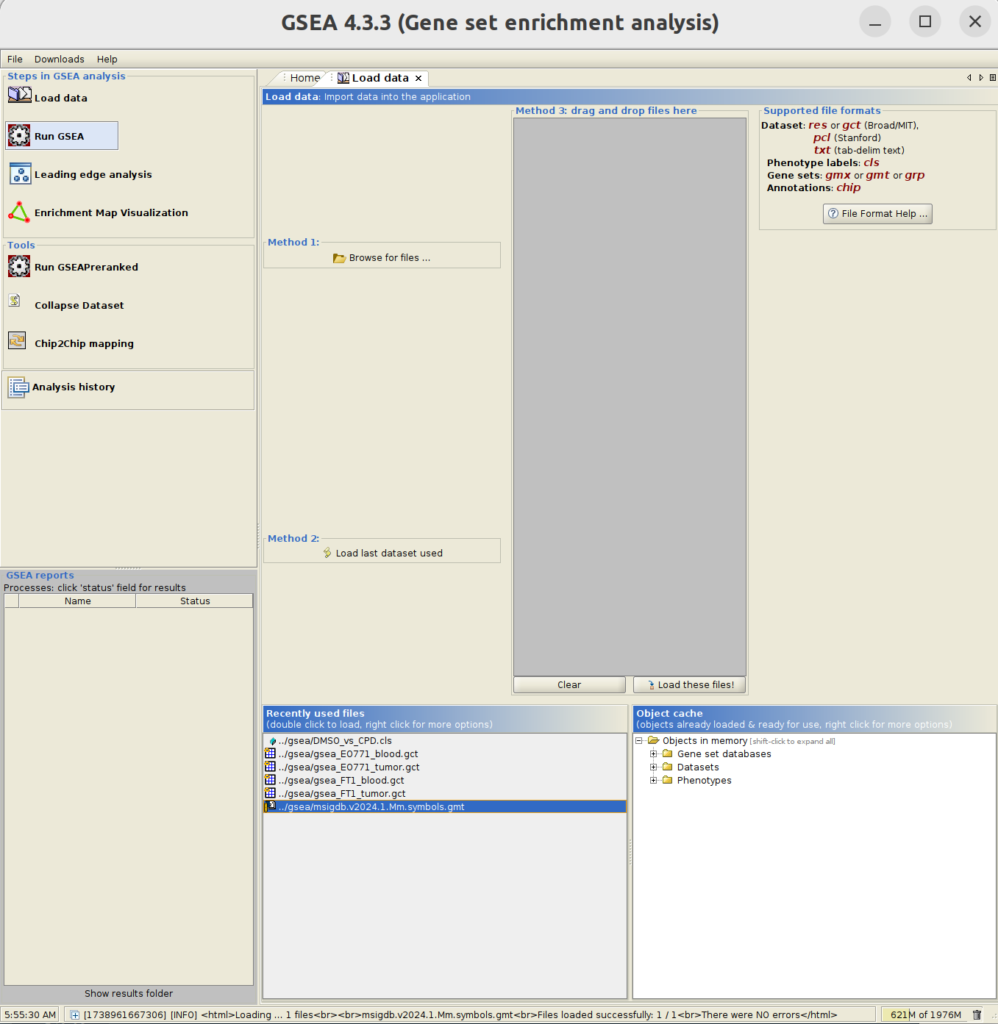Viewport: 998px width, 1024px height.
Task: Click the Collapse Dataset icon
Action: tap(15, 300)
